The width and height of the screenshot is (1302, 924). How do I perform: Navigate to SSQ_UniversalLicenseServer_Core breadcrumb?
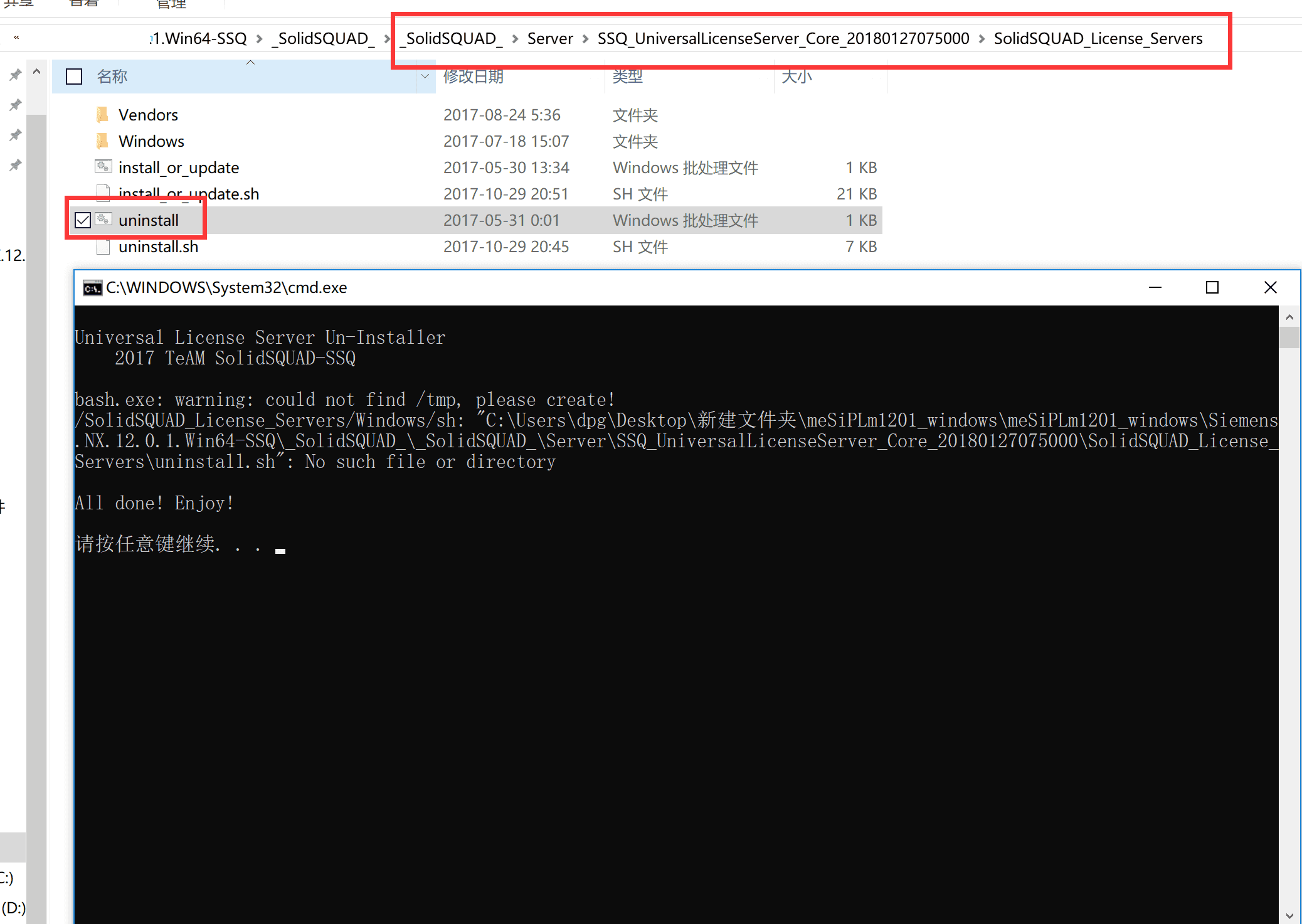coord(783,39)
